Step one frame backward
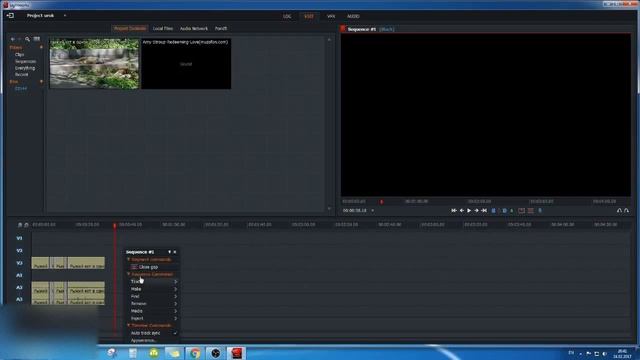Viewport: 640px width, 360px height. tap(462, 211)
